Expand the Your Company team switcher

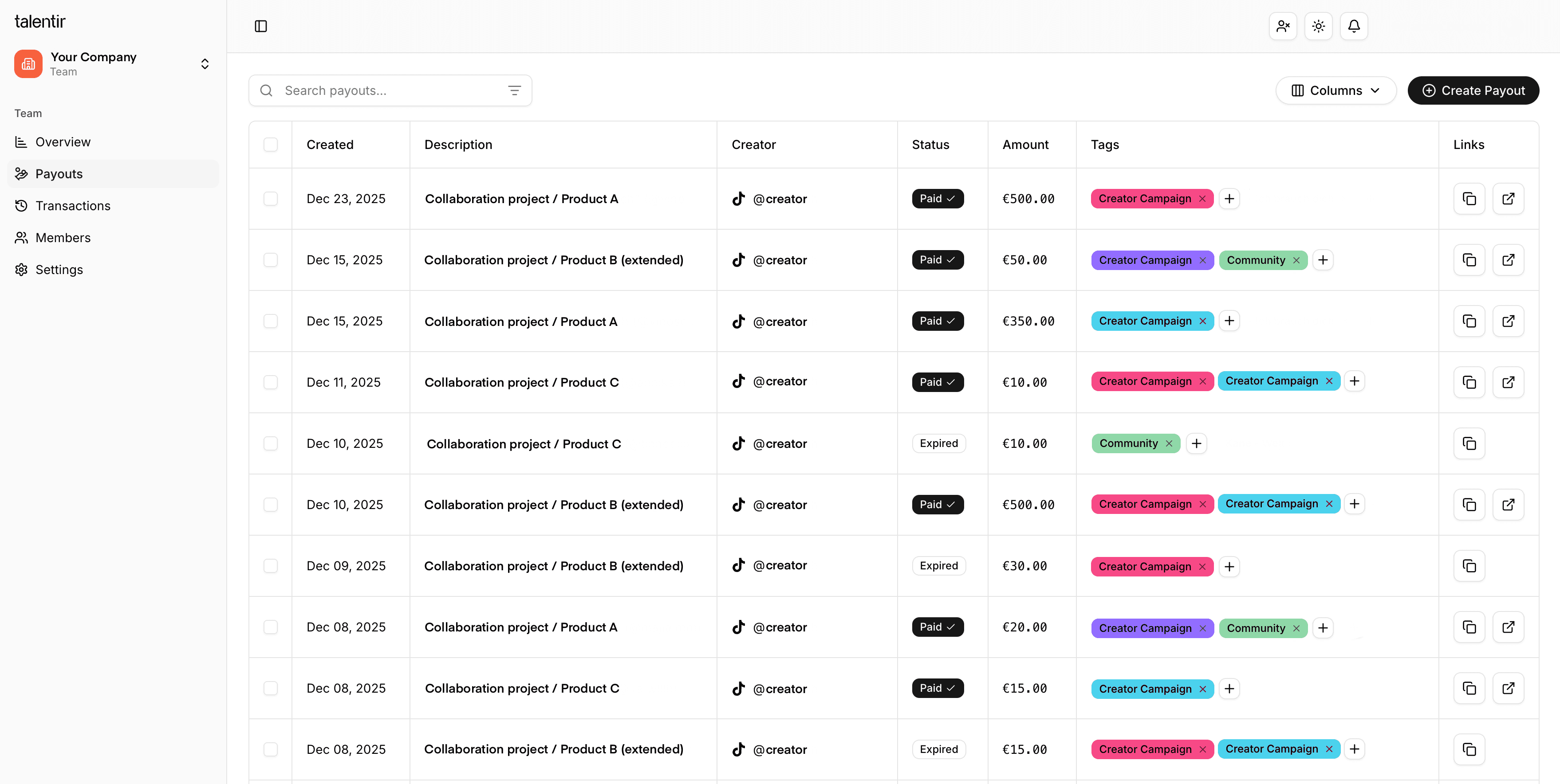tap(205, 63)
